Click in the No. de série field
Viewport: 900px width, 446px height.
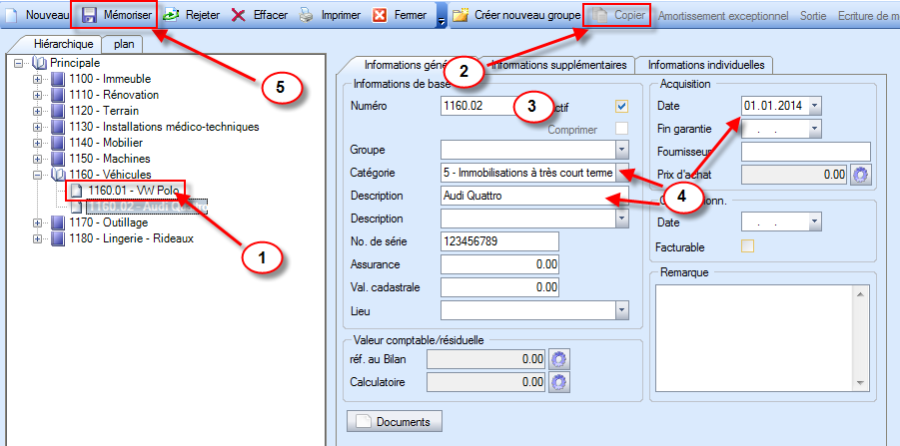[500, 242]
